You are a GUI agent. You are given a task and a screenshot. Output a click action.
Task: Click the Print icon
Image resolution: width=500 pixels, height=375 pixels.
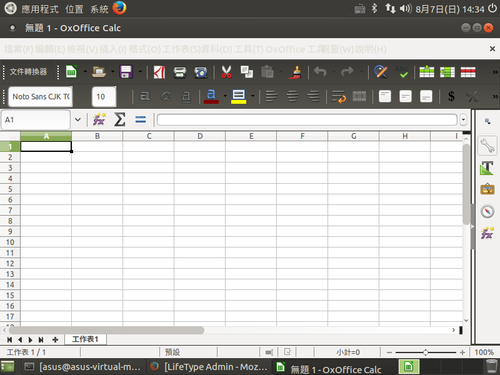point(180,72)
